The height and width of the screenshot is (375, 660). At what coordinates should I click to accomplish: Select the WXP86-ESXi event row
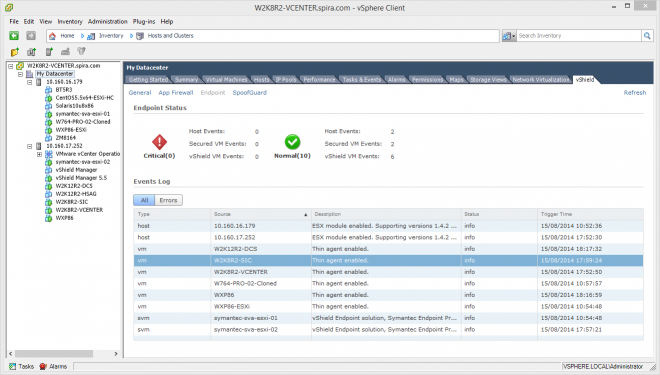tap(388, 306)
